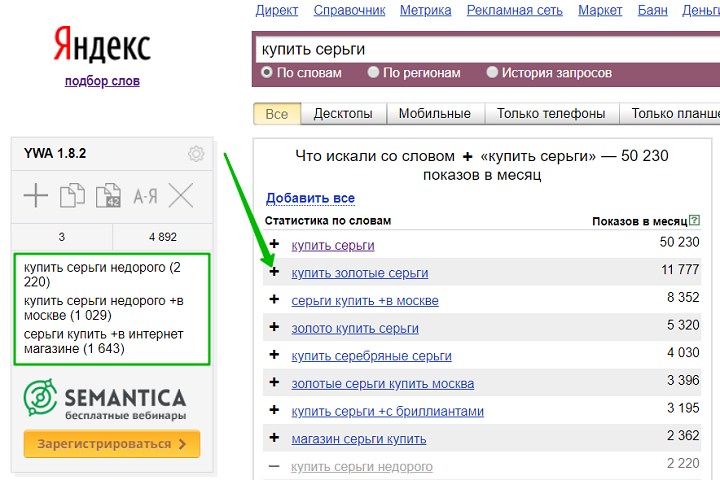Viewport: 720px width, 480px height.
Task: Switch to the 'Мобильные' tab
Action: tap(434, 113)
